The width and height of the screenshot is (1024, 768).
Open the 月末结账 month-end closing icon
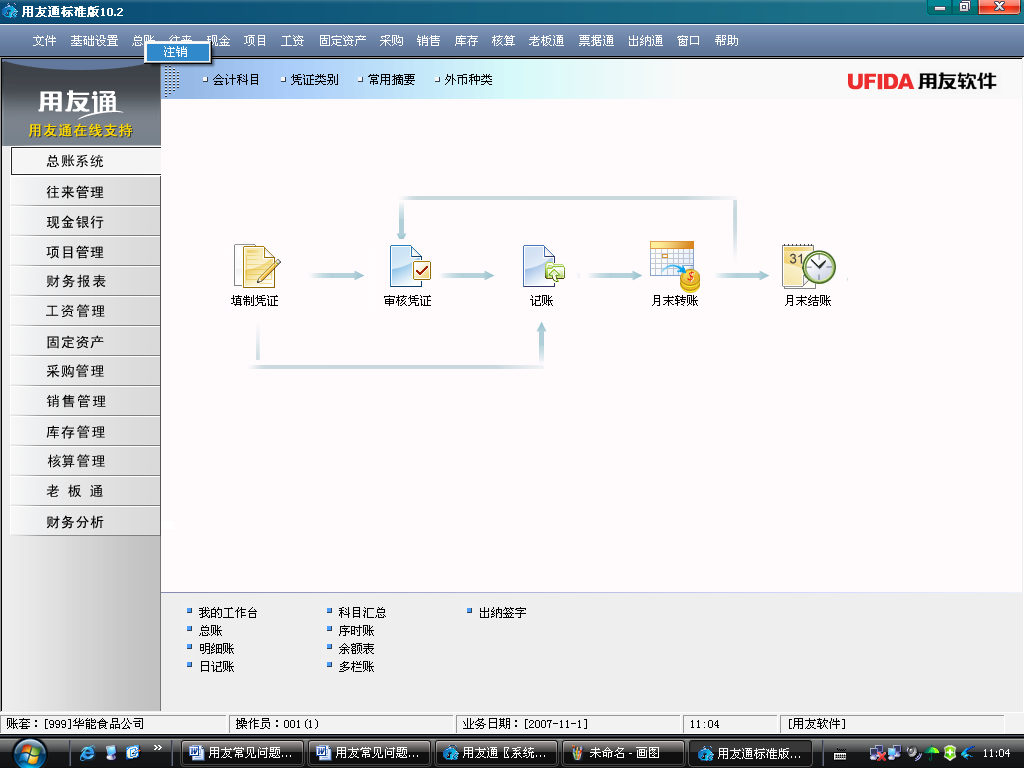point(808,266)
